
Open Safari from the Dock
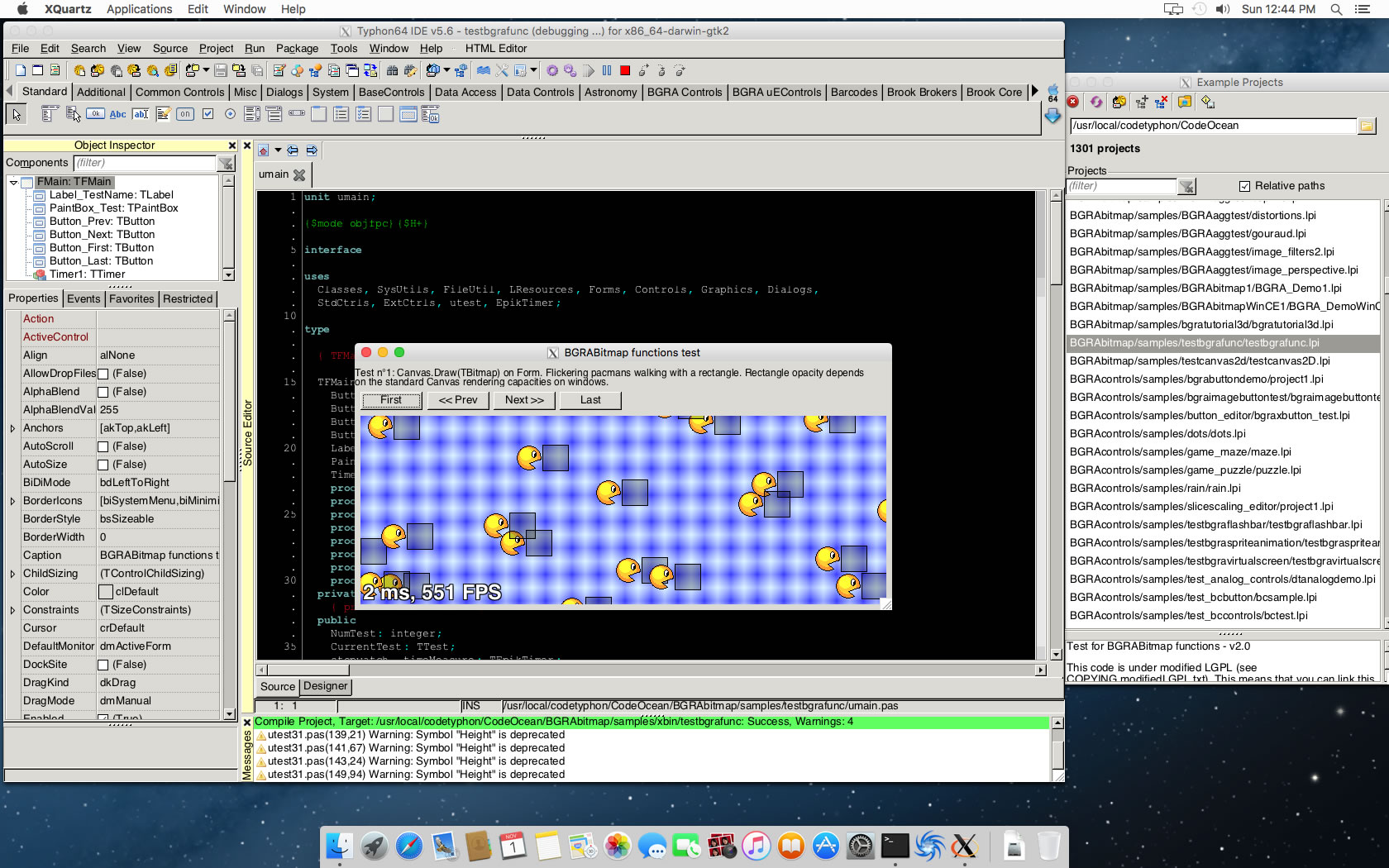[409, 846]
